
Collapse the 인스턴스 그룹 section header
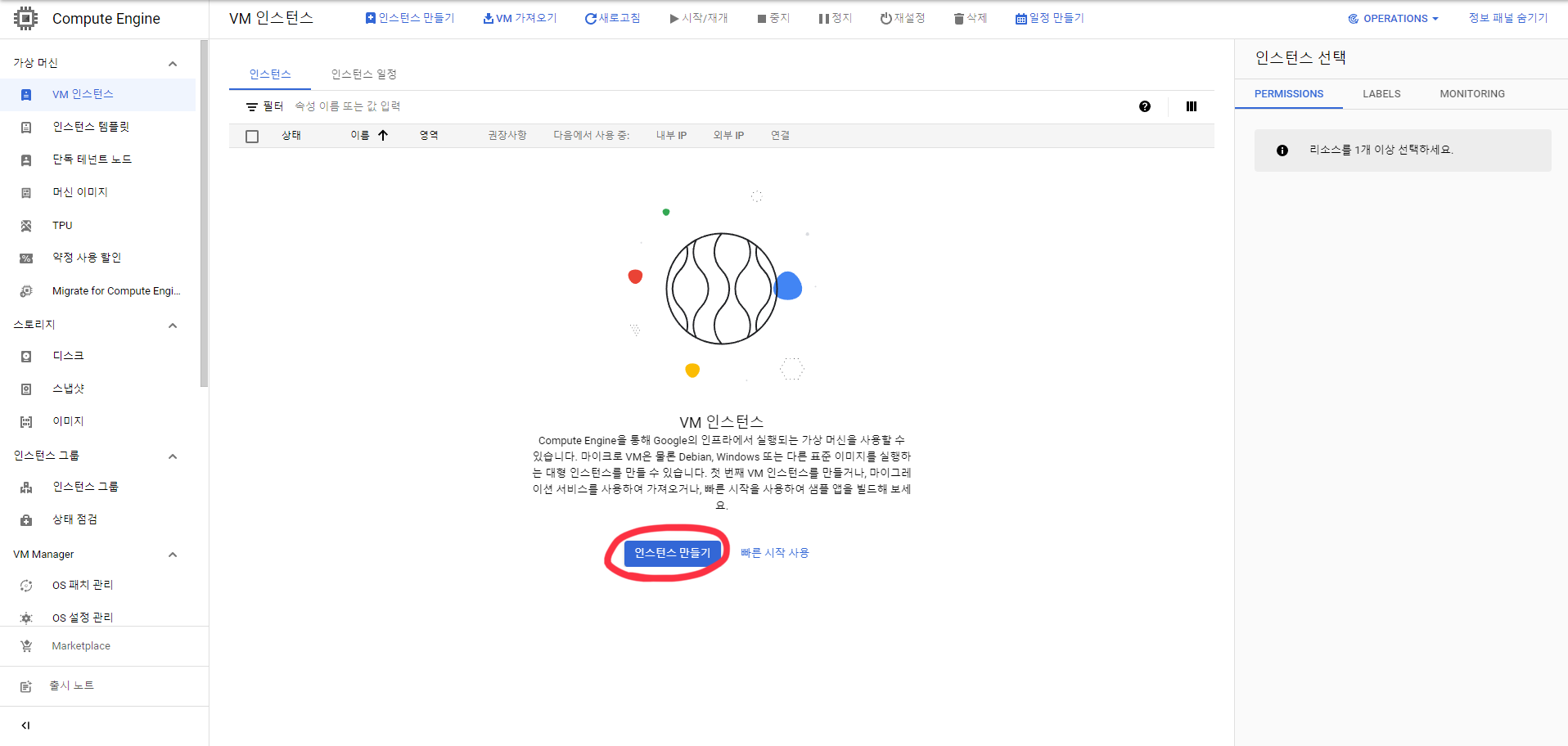coord(173,456)
